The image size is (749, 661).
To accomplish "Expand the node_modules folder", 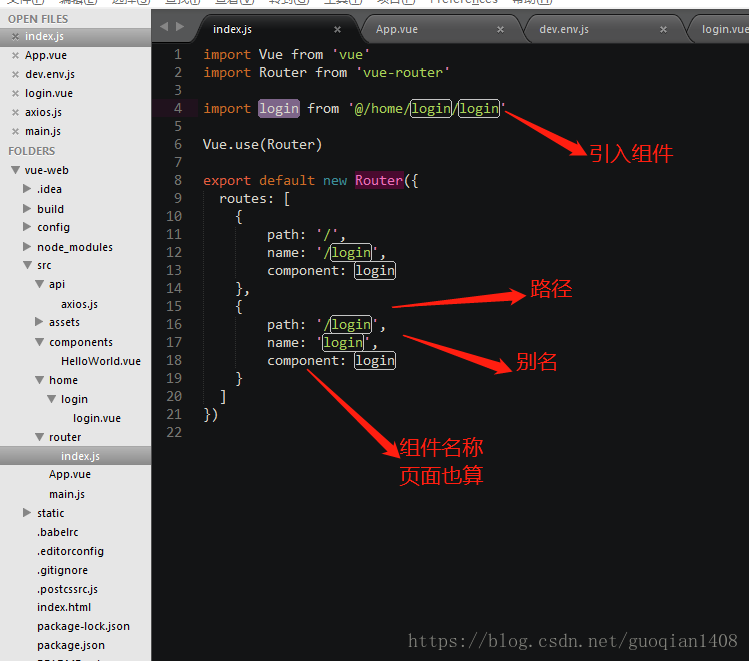I will pyautogui.click(x=27, y=246).
